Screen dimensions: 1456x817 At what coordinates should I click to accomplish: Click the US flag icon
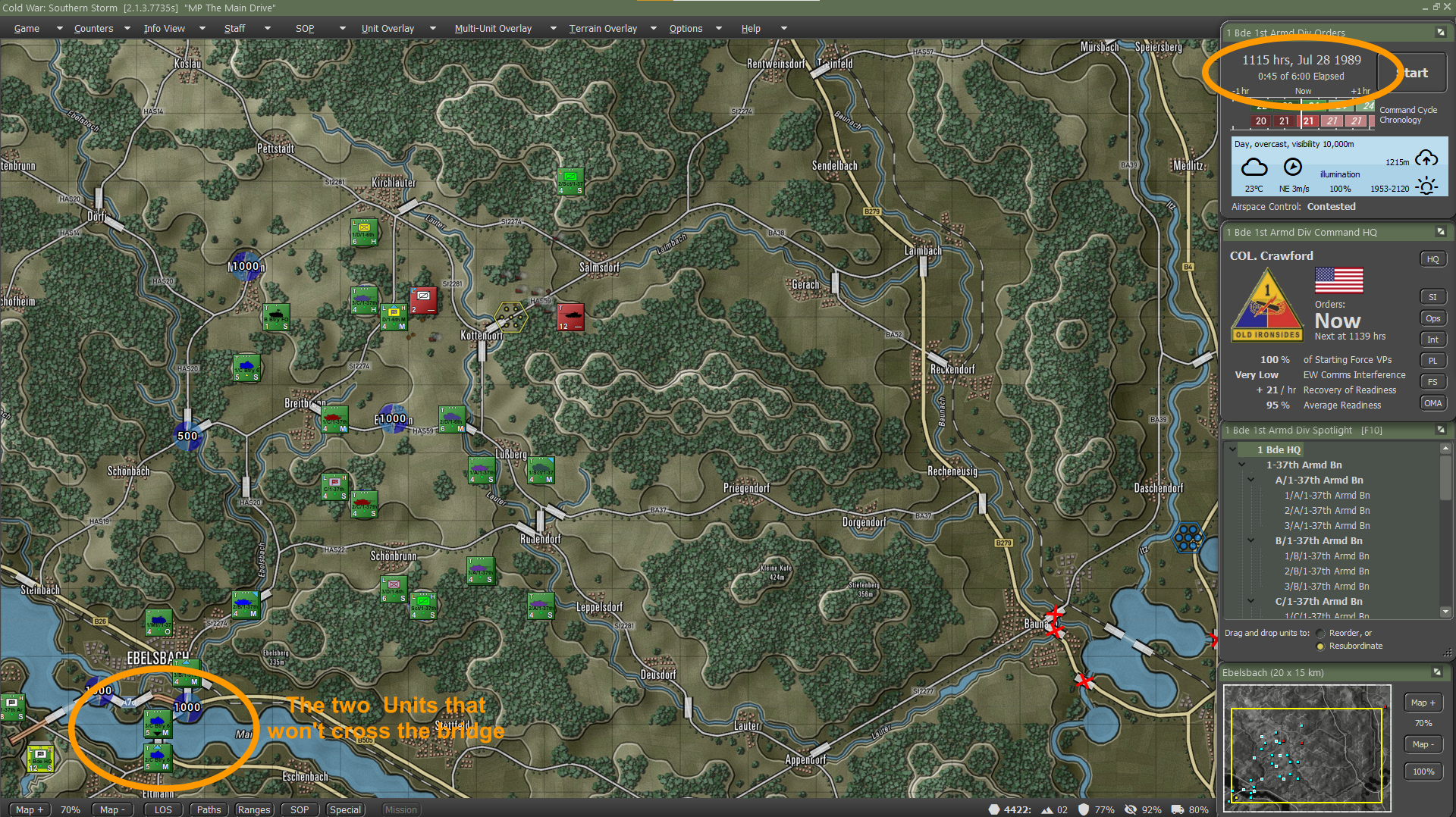pyautogui.click(x=1338, y=280)
